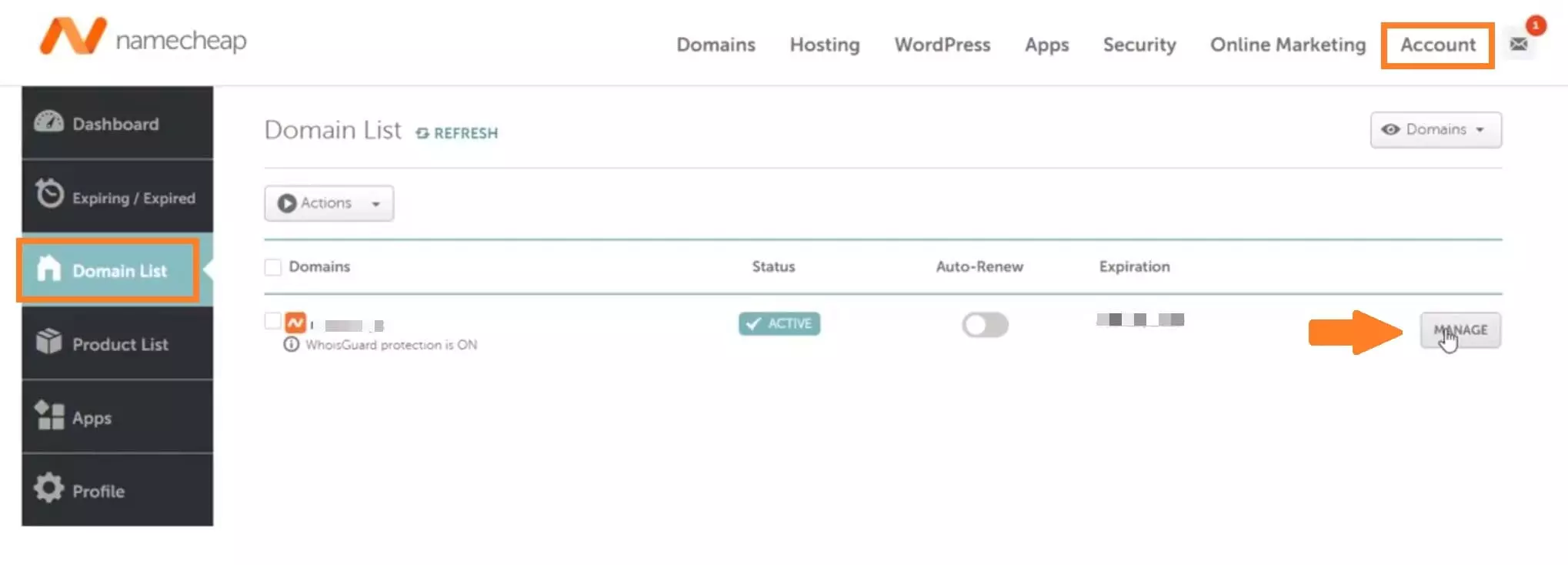Click the Product List box icon
This screenshot has height=565, width=1568.
tap(49, 341)
